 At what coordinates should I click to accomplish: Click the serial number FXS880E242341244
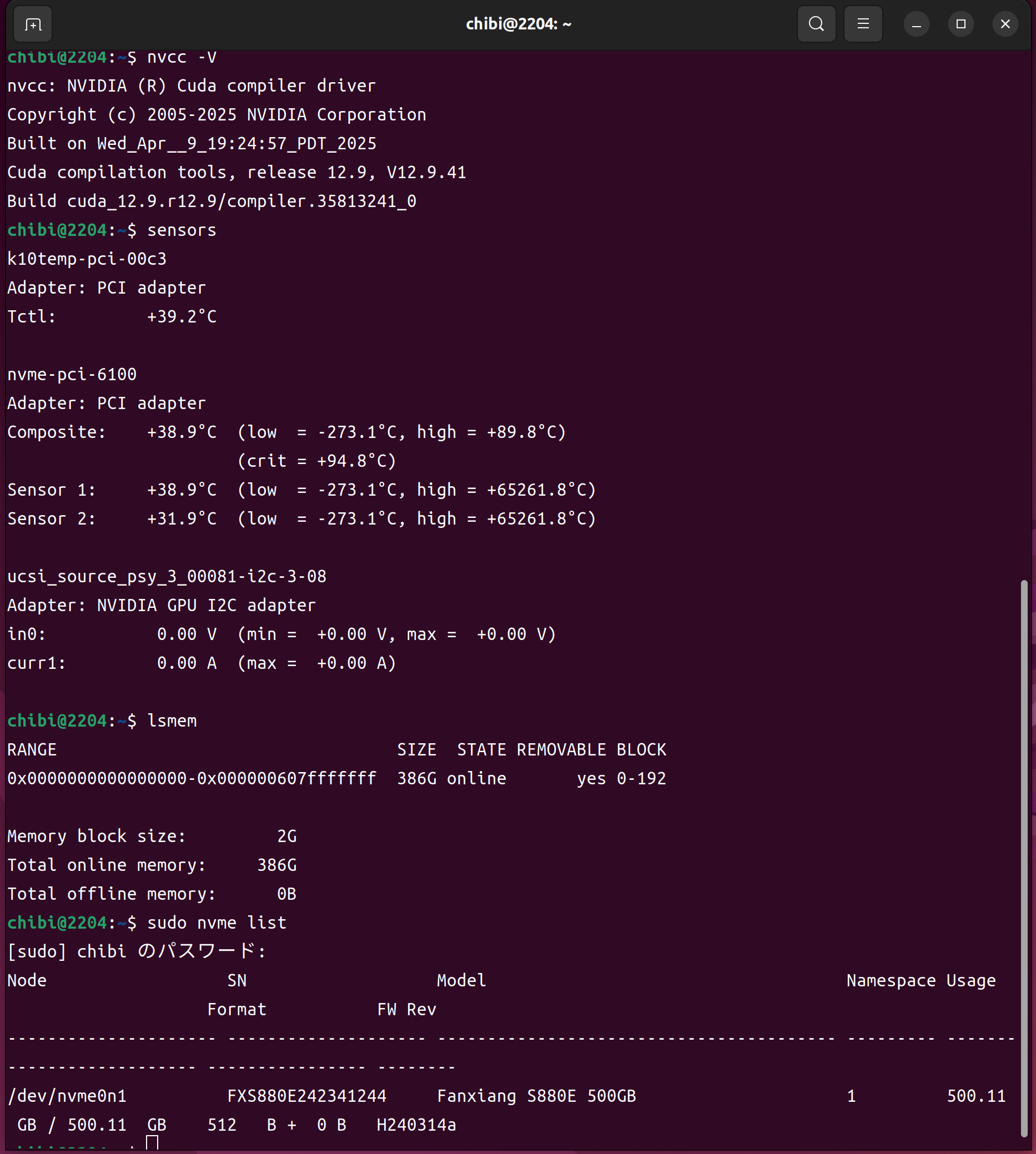[x=307, y=1096]
